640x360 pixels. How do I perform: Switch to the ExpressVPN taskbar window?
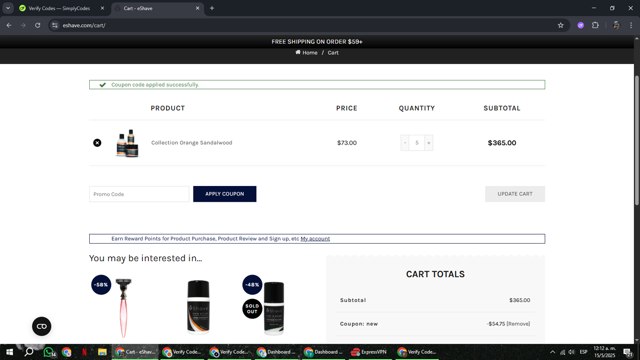click(369, 352)
